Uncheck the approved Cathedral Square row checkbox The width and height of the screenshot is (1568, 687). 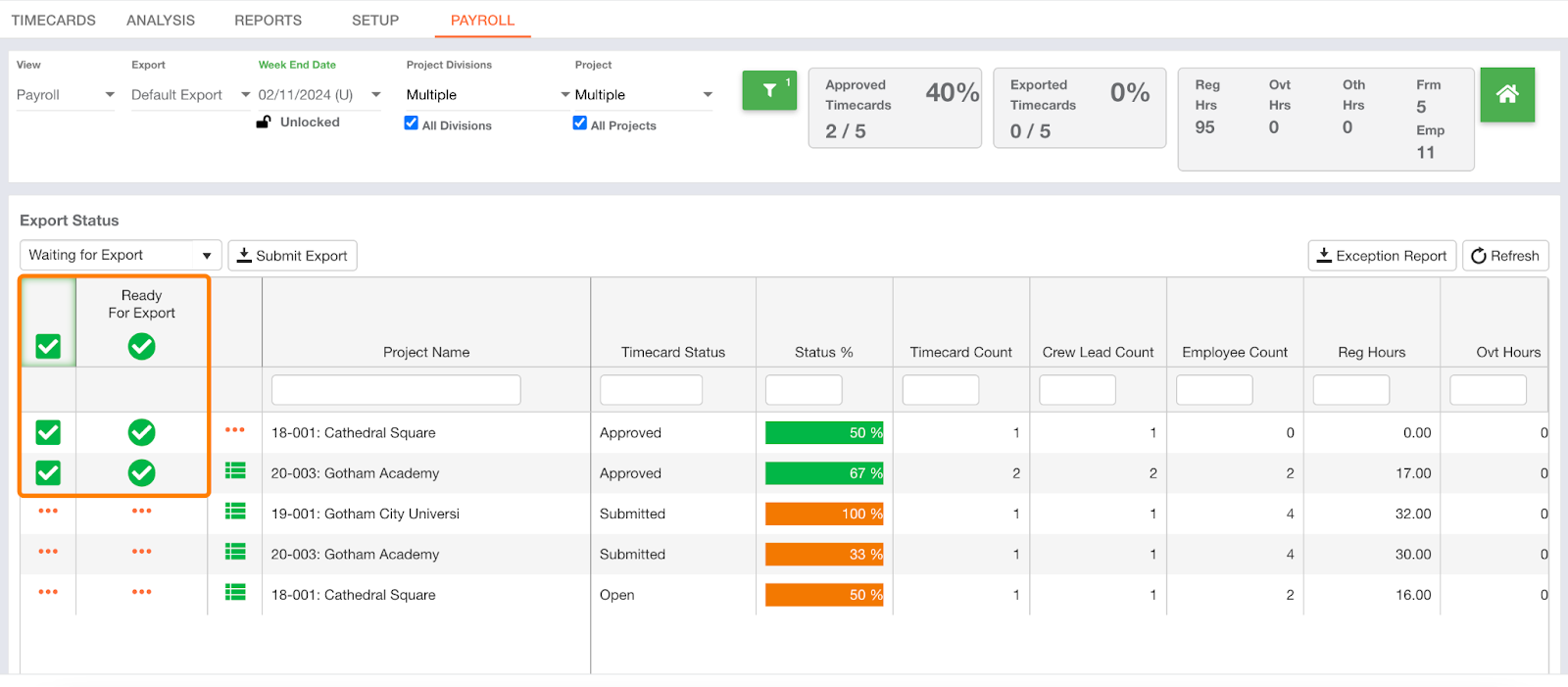48,432
